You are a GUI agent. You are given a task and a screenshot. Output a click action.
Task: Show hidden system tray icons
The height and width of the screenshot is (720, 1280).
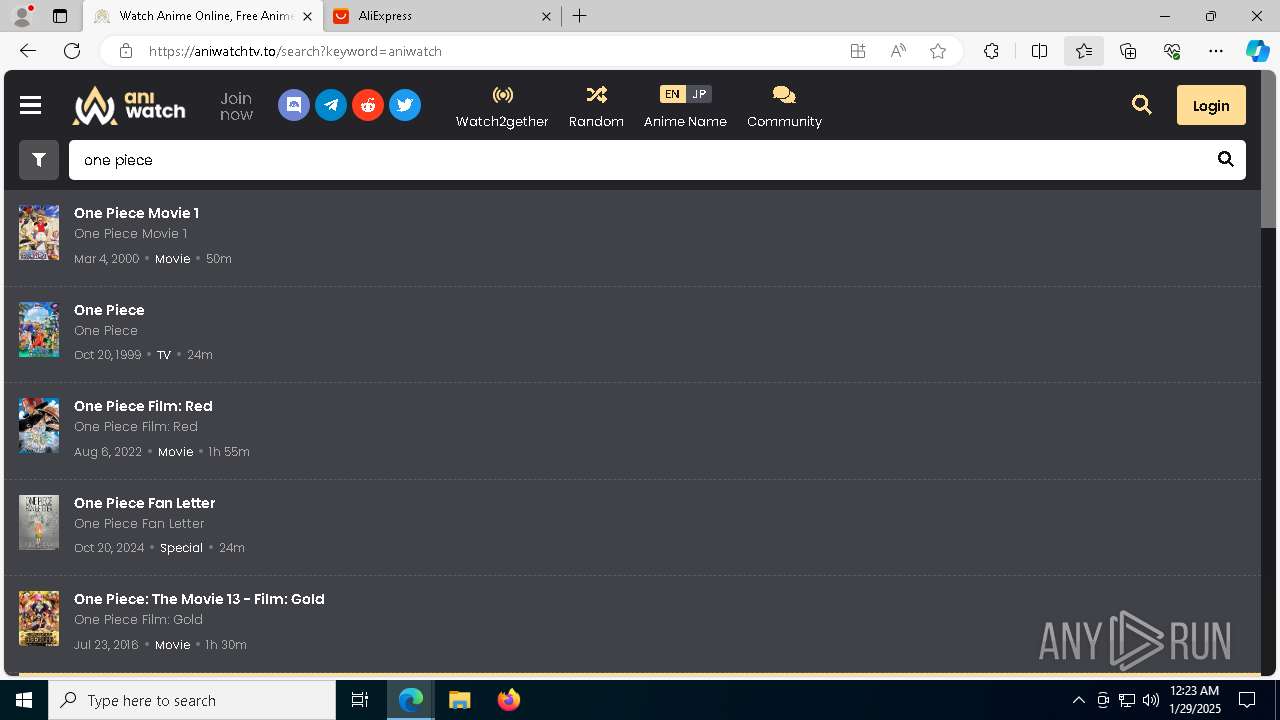click(1078, 700)
